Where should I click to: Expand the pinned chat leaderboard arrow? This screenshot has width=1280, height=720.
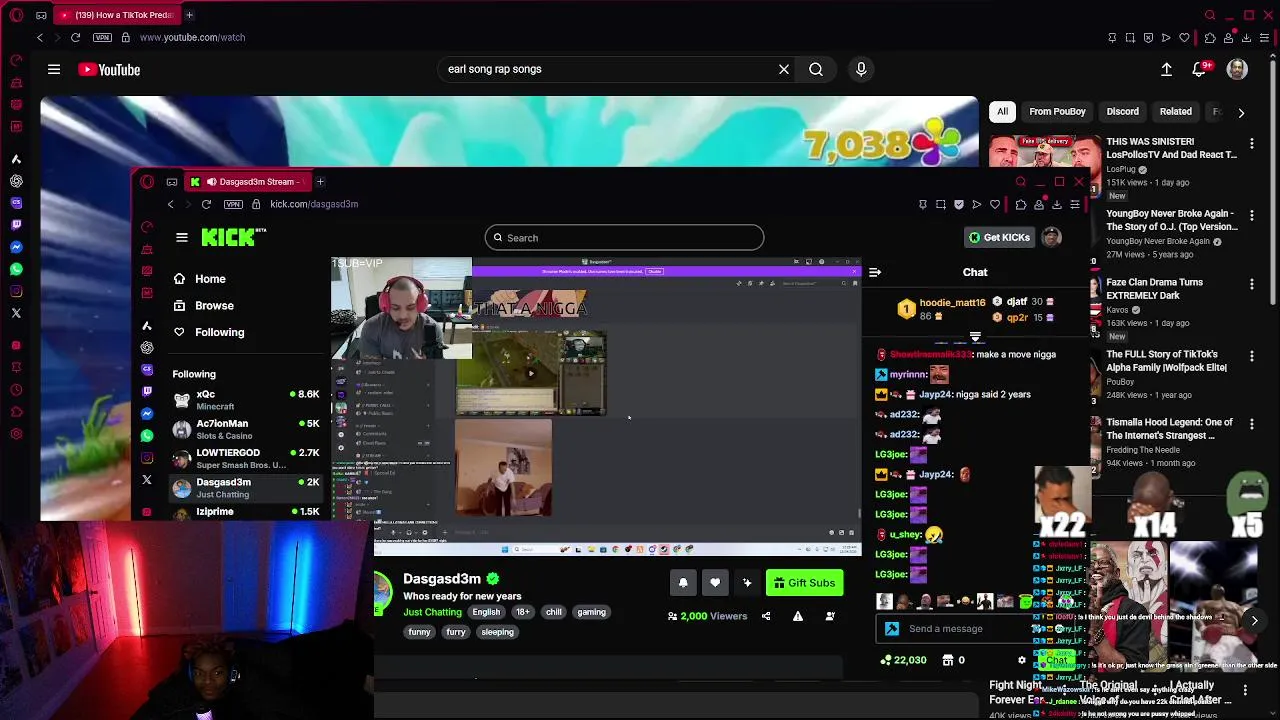click(975, 338)
